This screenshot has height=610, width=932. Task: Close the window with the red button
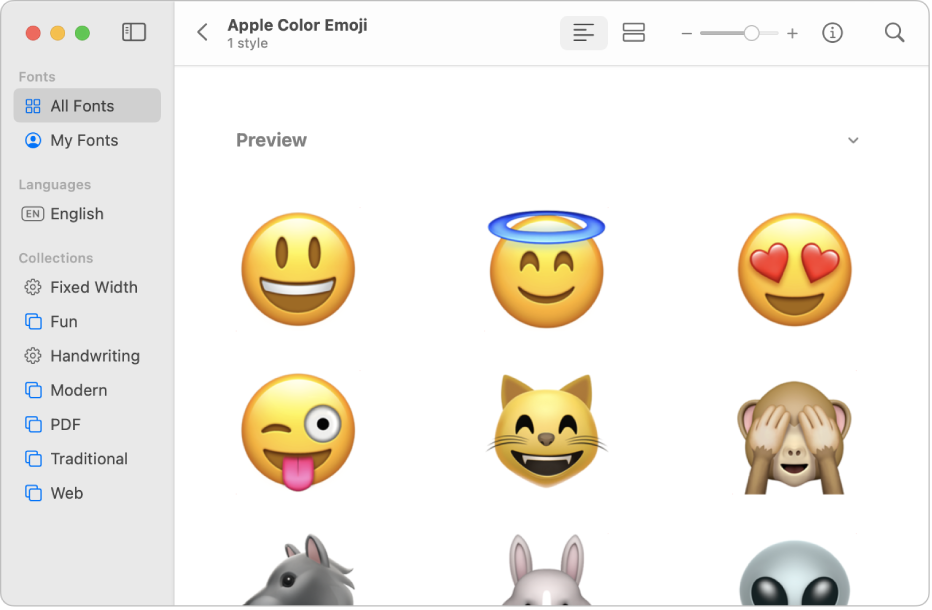click(x=33, y=33)
